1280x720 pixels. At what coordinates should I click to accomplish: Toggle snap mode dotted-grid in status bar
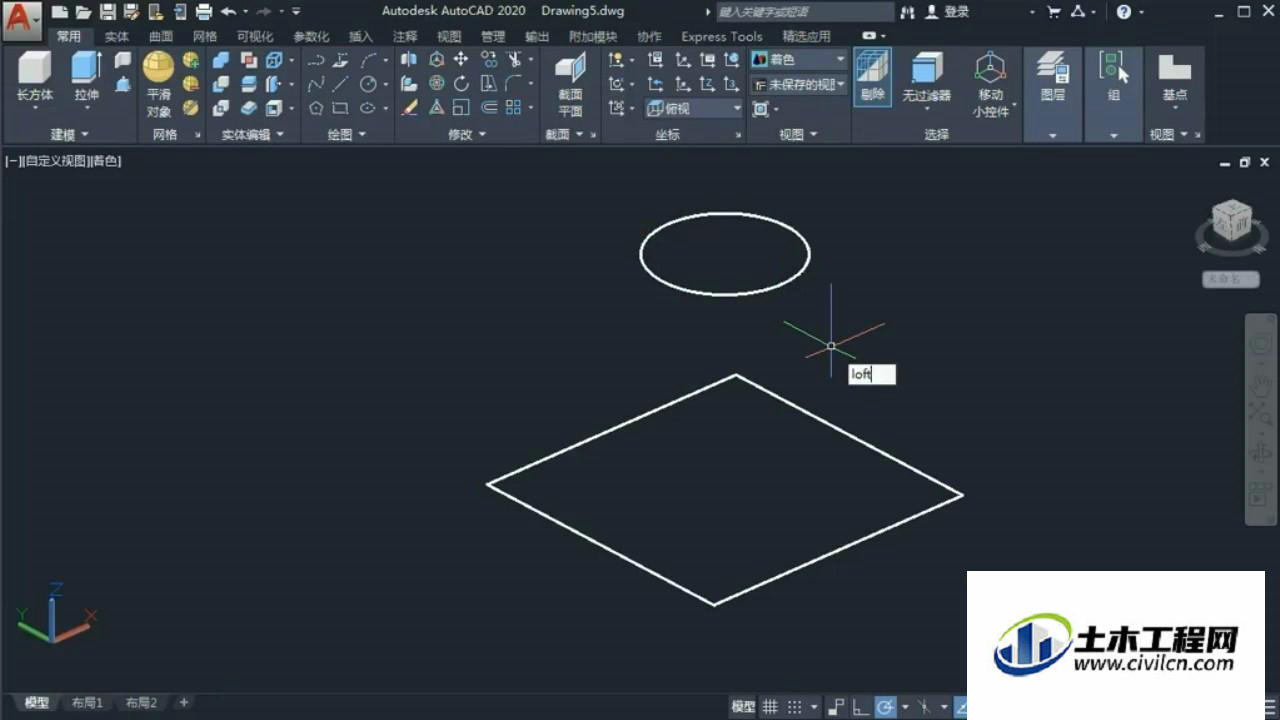(794, 707)
